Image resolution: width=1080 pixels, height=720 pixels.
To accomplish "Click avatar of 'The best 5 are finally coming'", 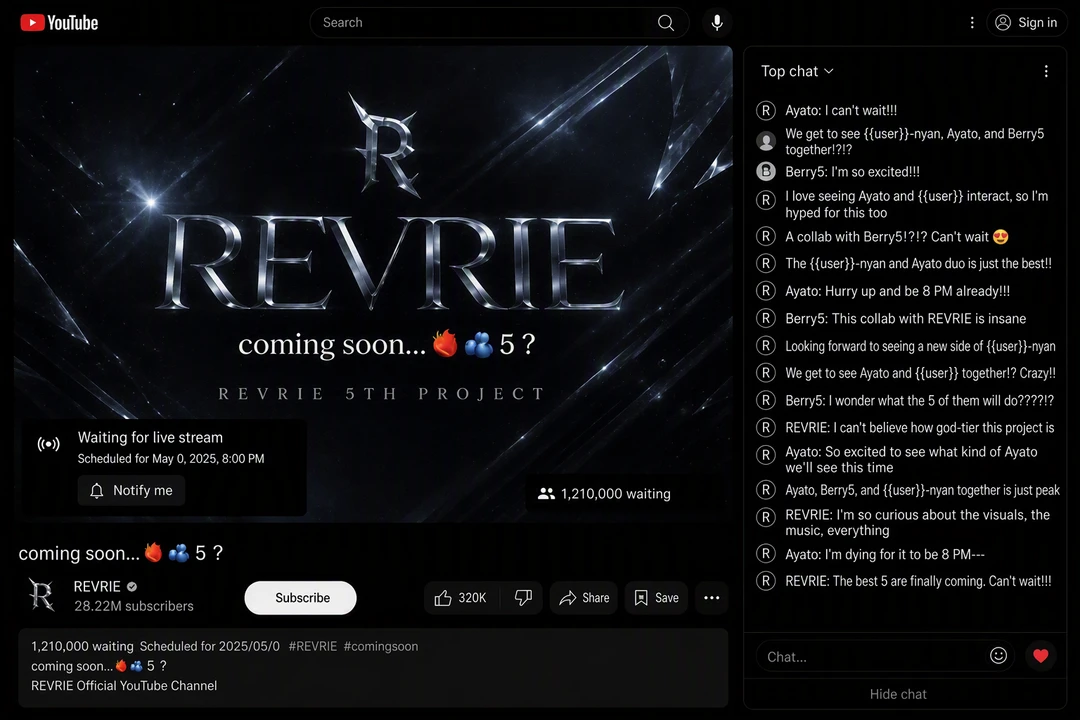I will [766, 580].
